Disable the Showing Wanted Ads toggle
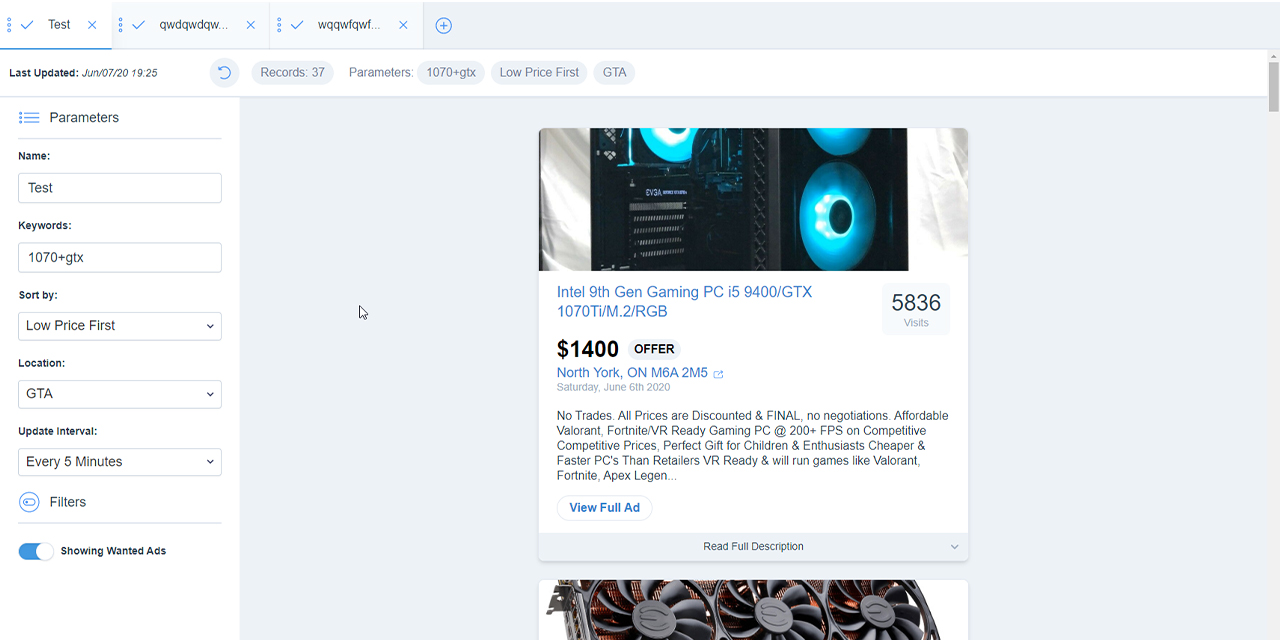 tap(35, 551)
